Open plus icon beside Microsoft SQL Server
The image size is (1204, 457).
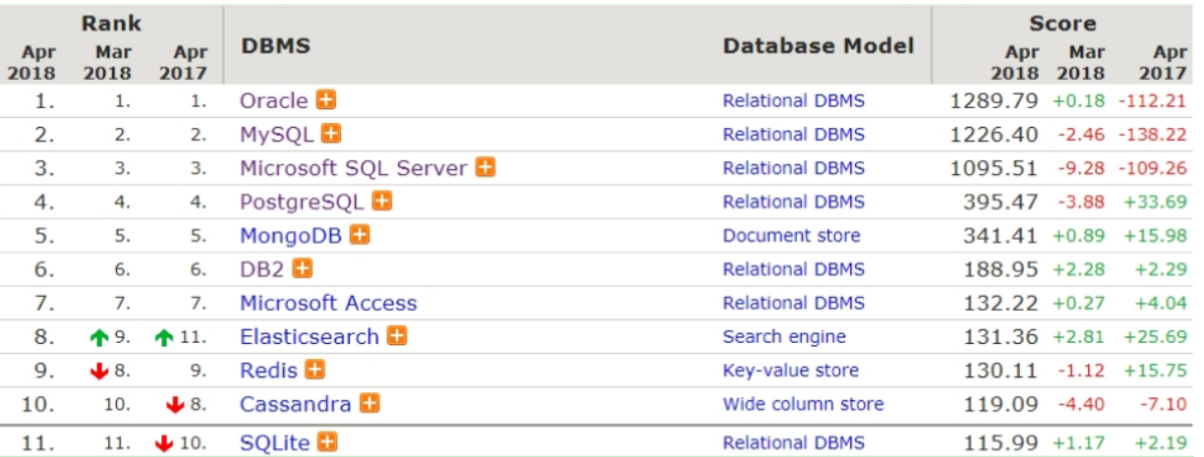pyautogui.click(x=485, y=167)
